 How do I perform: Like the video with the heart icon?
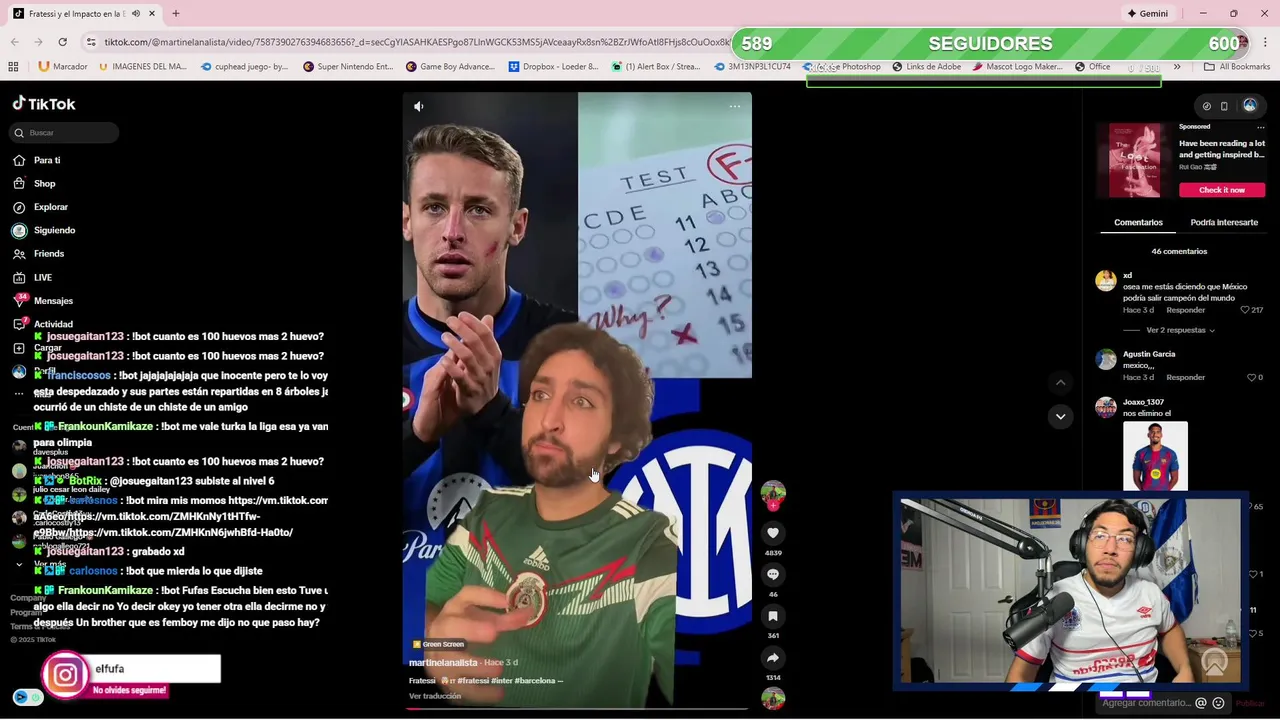click(773, 533)
